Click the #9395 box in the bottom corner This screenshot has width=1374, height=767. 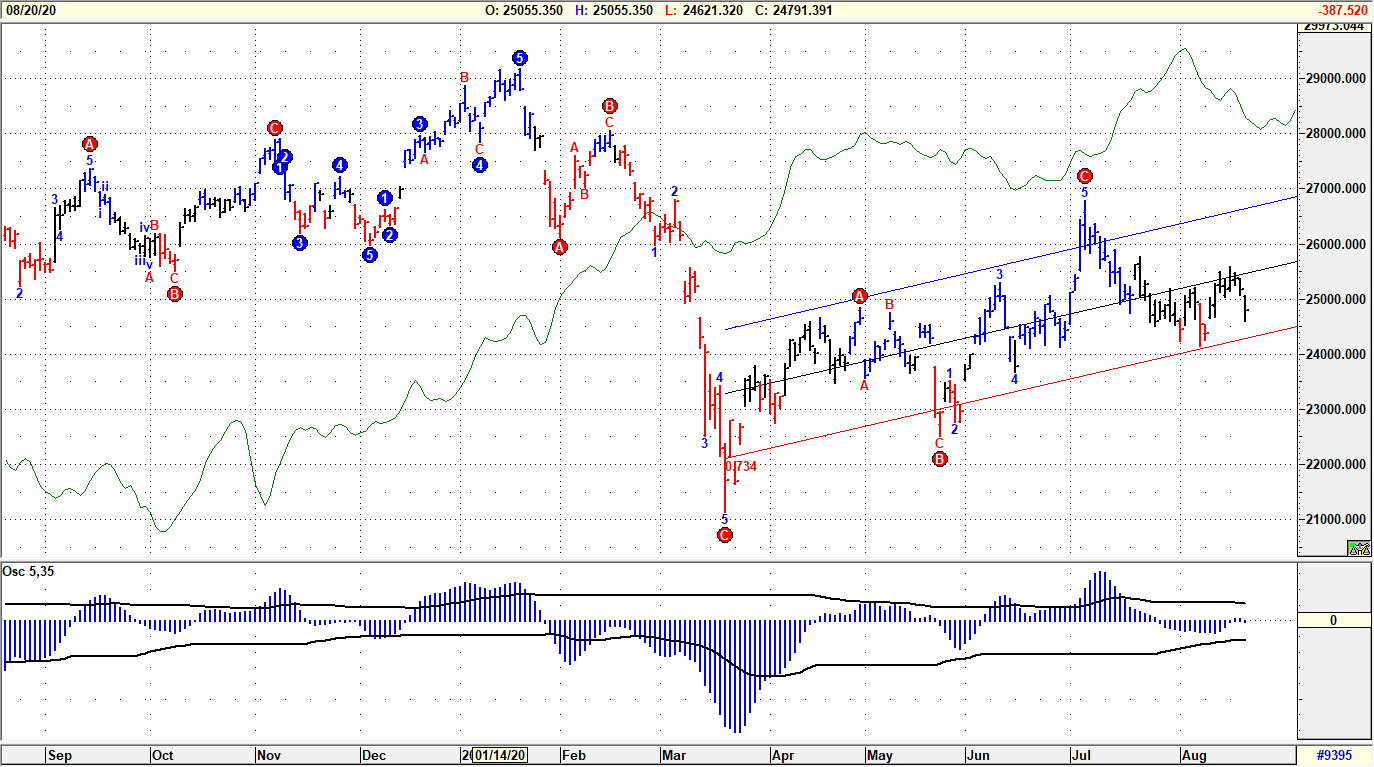coord(1334,754)
